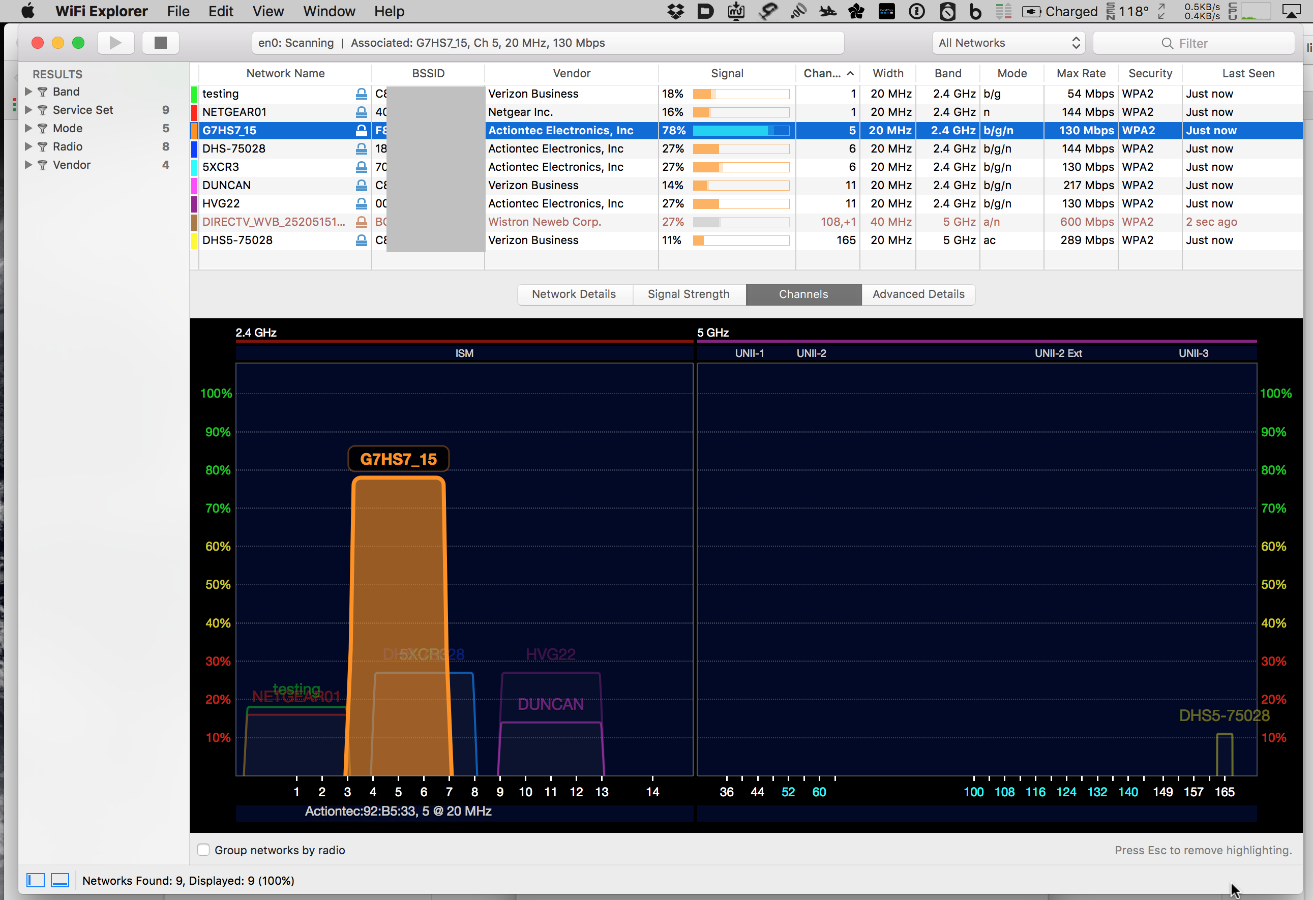Screen dimensions: 1313x900
Task: Toggle the bottom details pane icon
Action: pos(60,880)
